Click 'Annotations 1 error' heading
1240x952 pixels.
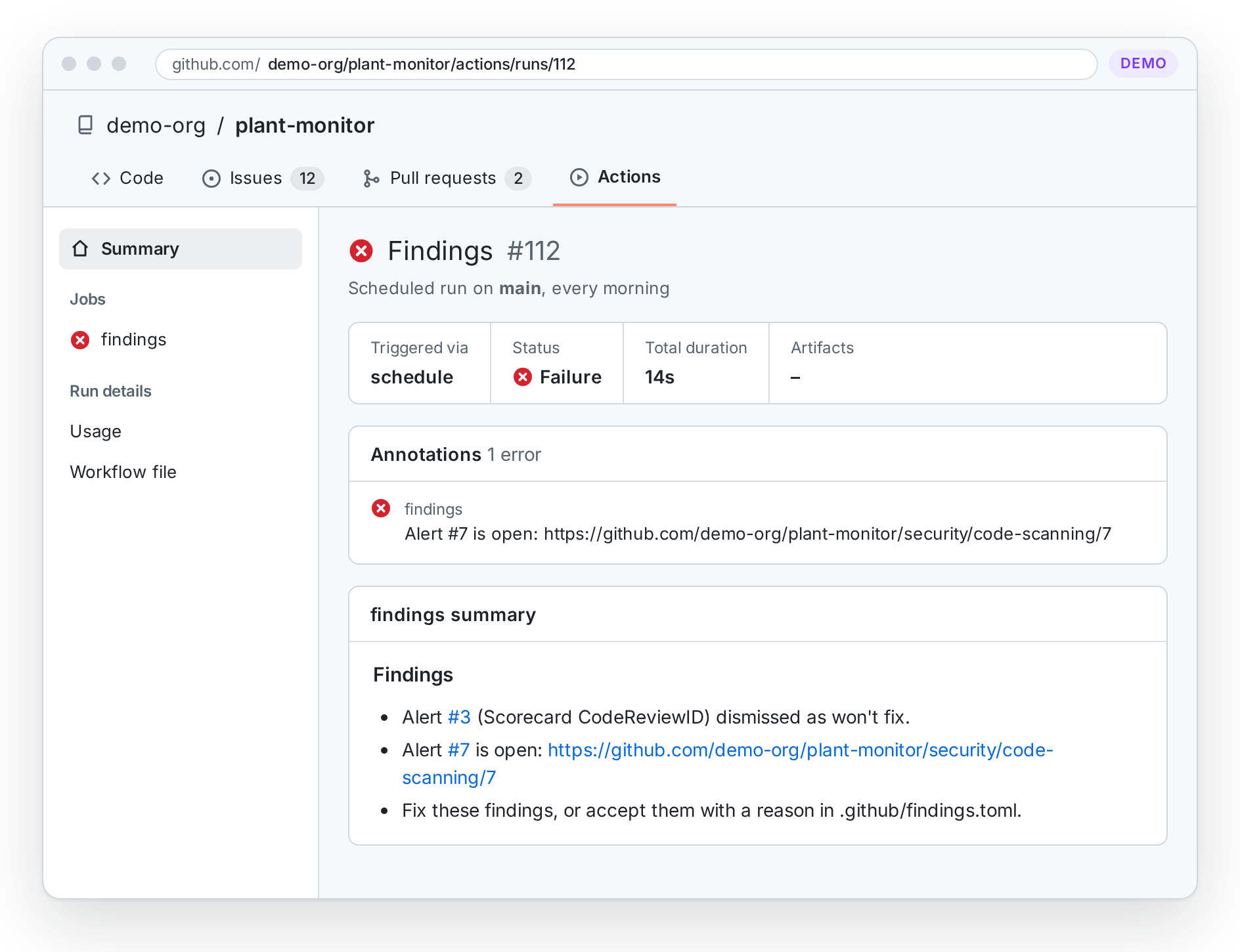coord(456,454)
